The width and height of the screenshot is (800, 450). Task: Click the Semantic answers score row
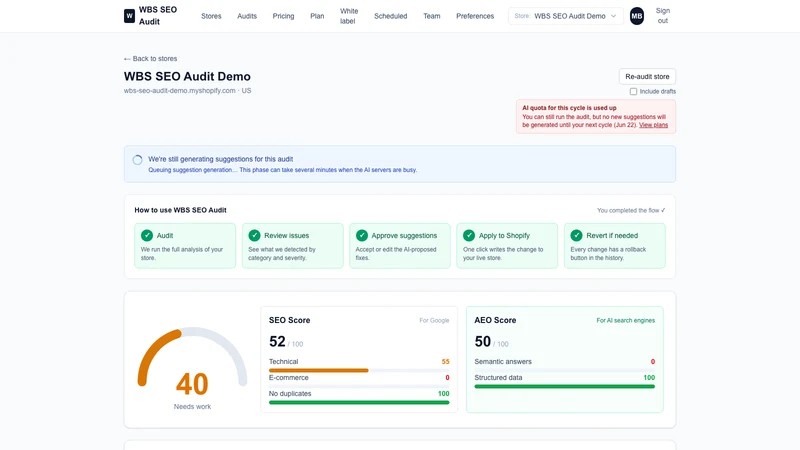(564, 364)
